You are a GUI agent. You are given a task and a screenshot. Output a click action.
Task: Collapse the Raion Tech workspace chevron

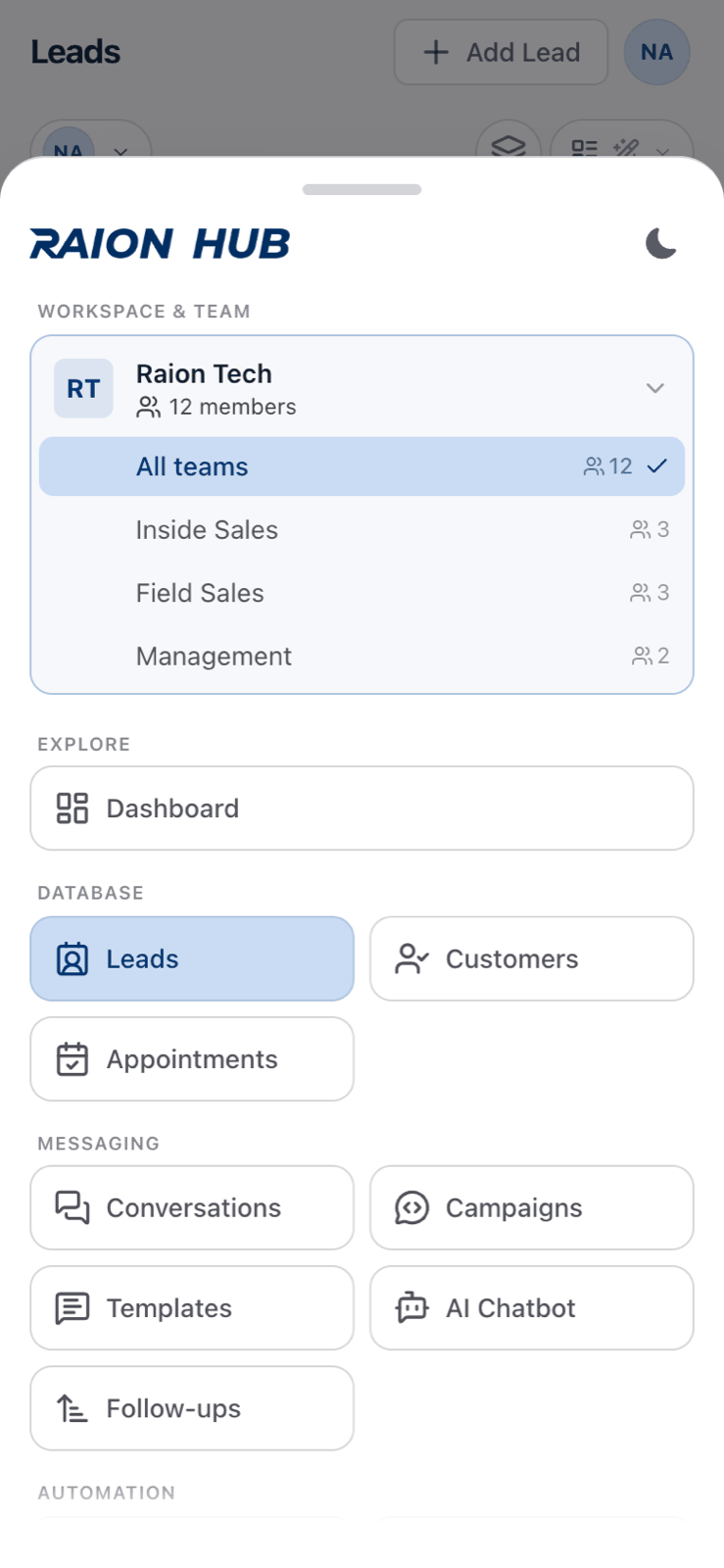655,388
